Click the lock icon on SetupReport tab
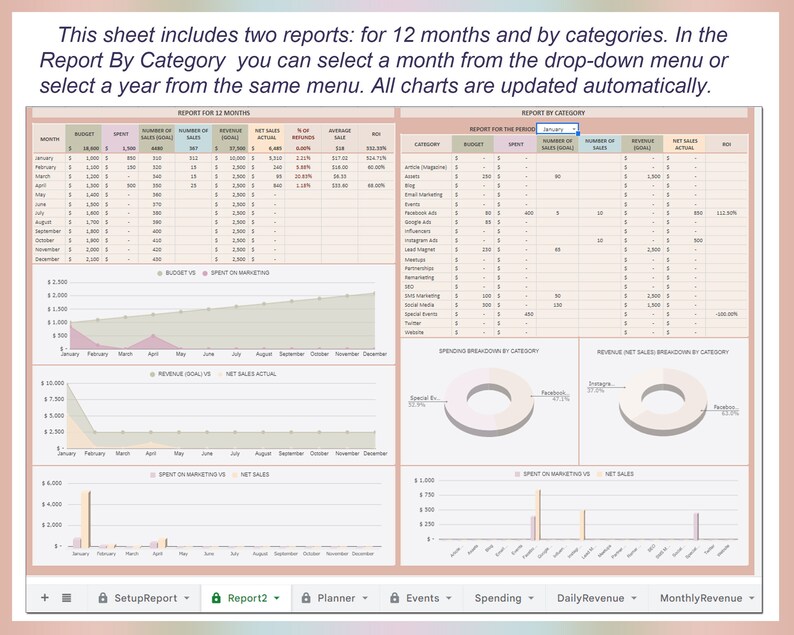The image size is (794, 635). [103, 598]
